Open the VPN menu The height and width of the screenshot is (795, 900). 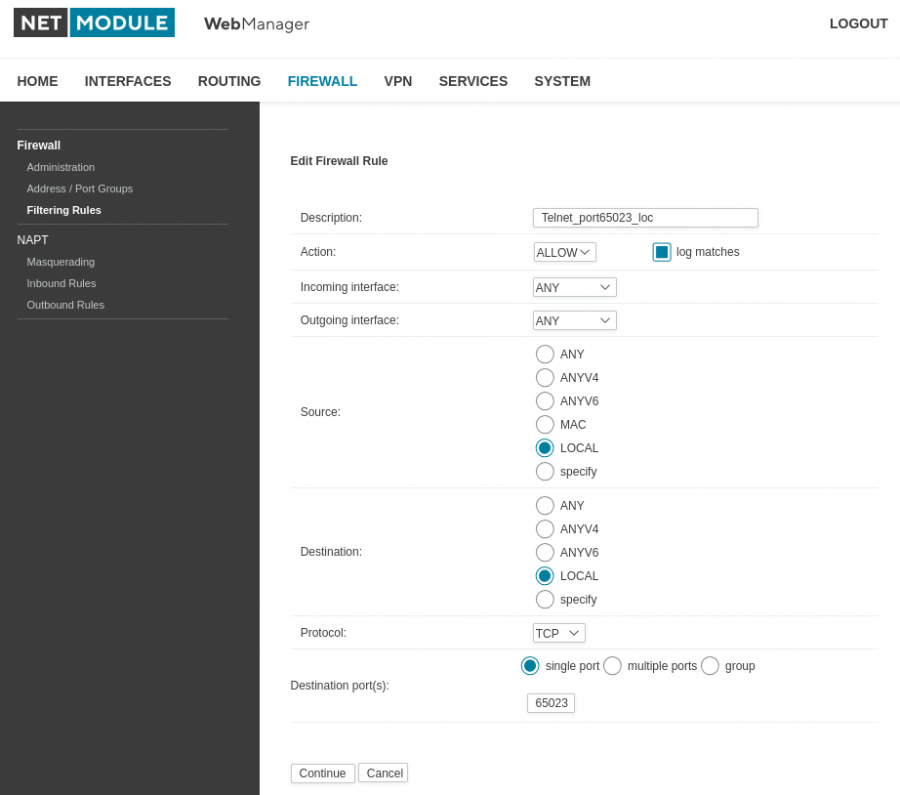(398, 81)
